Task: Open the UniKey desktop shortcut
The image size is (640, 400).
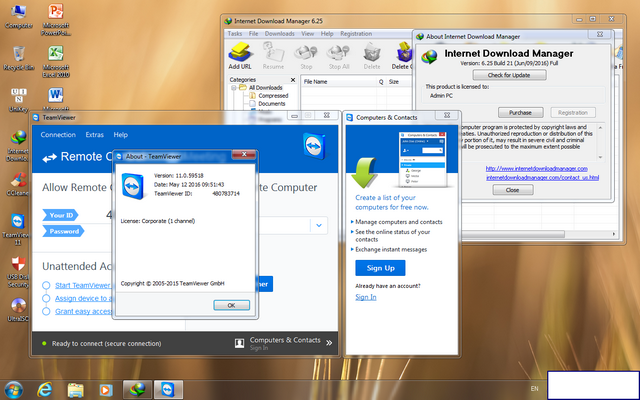Action: coord(18,100)
